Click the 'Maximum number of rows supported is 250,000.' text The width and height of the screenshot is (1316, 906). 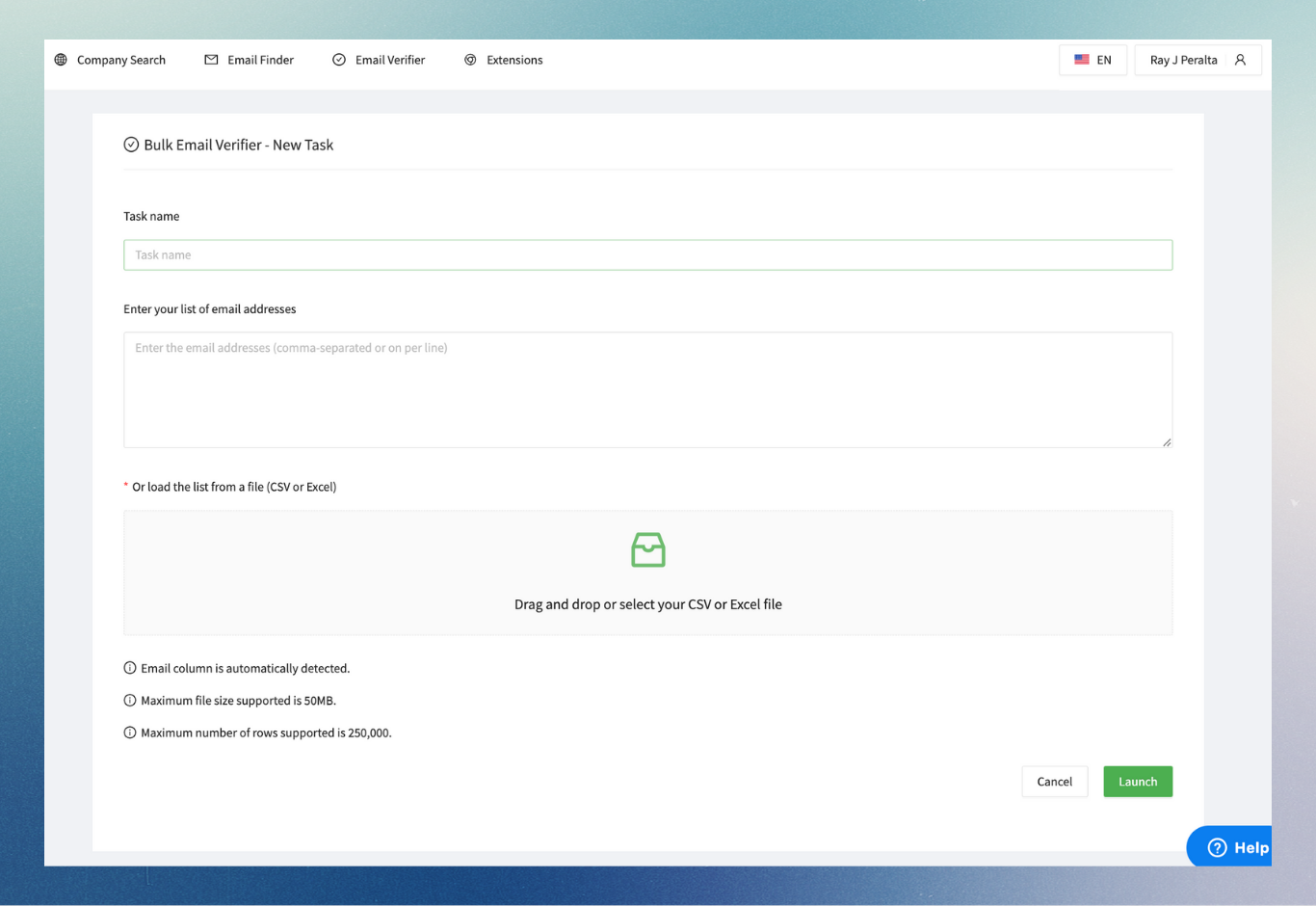click(x=266, y=733)
